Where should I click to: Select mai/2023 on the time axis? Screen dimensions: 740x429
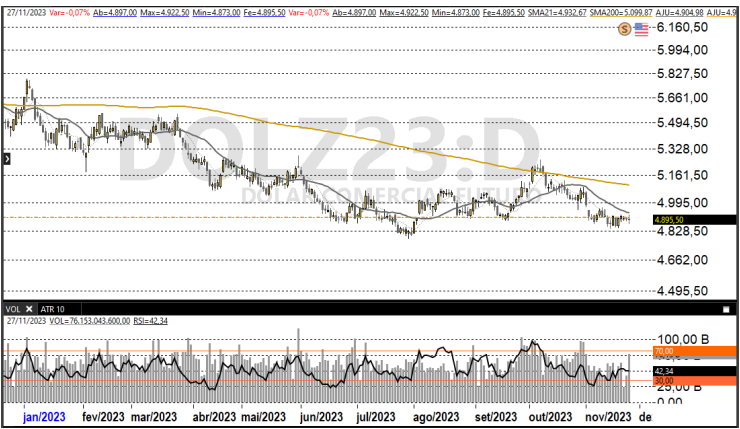[x=263, y=417]
